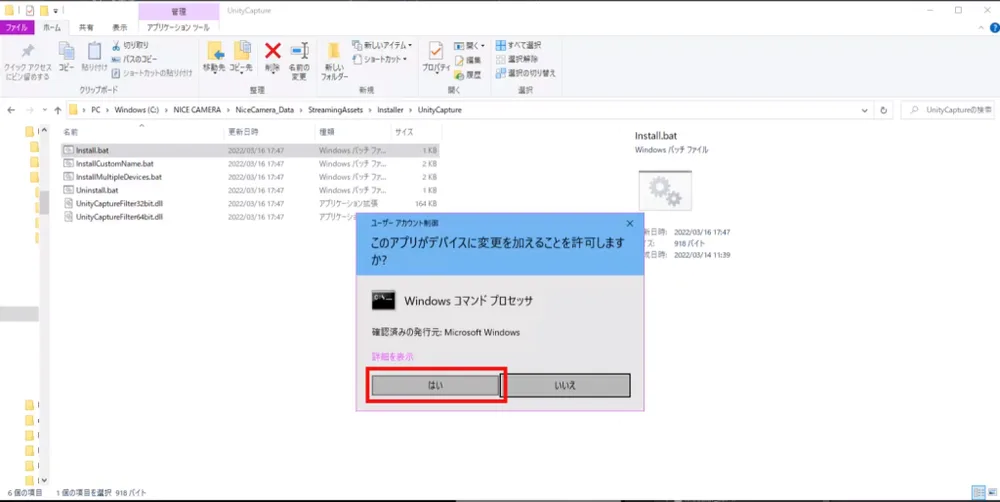1000x502 pixels.
Task: Create 新しいフォルダー
Action: (334, 61)
